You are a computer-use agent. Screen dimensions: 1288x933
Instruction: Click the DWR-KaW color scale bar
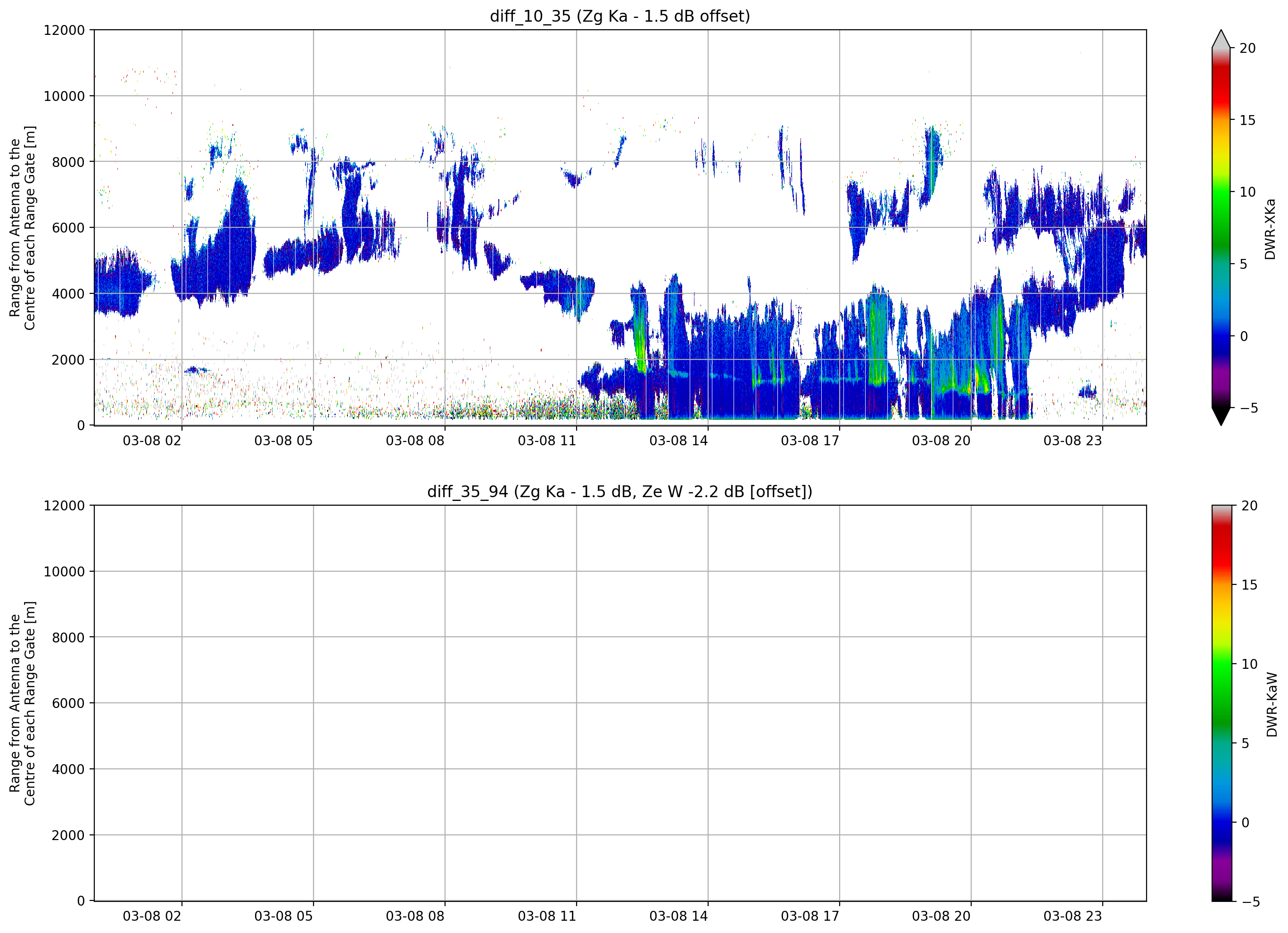(1222, 703)
